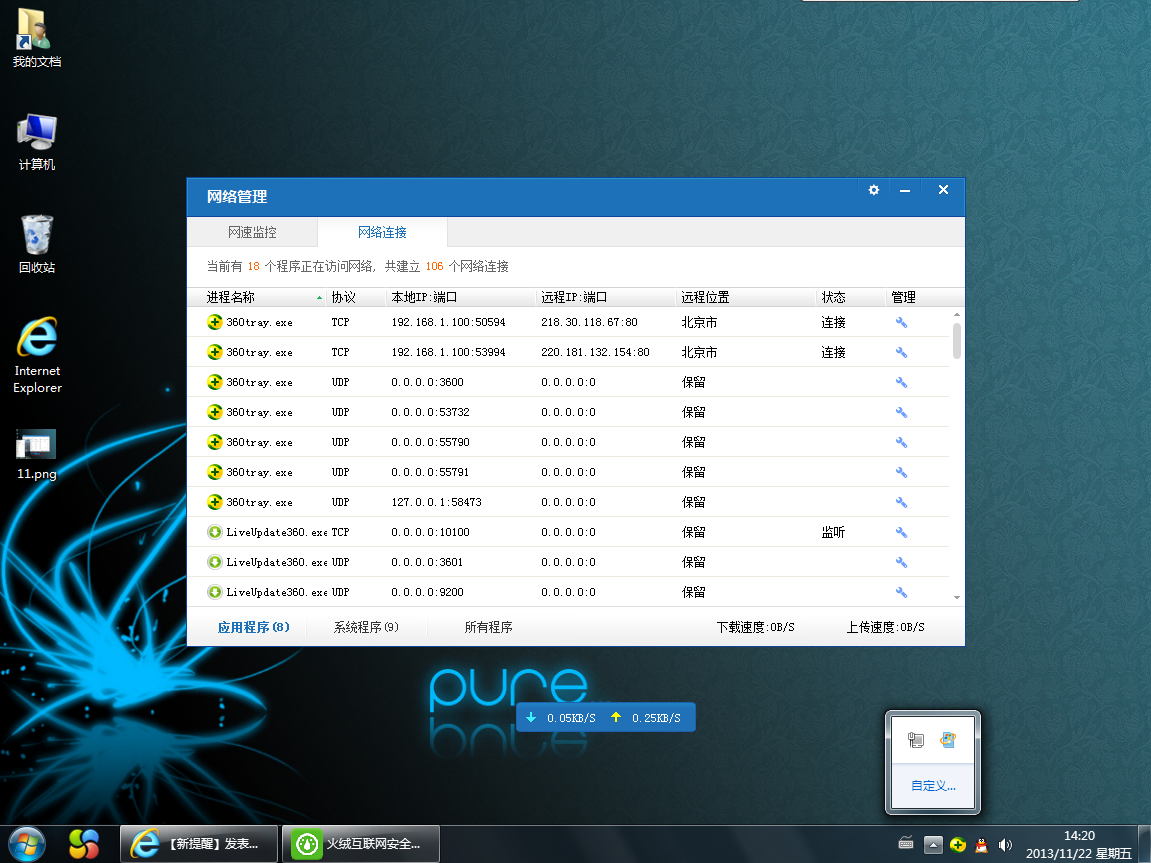This screenshot has width=1151, height=863.
Task: Switch to the 网速监控 tab
Action: pos(252,232)
